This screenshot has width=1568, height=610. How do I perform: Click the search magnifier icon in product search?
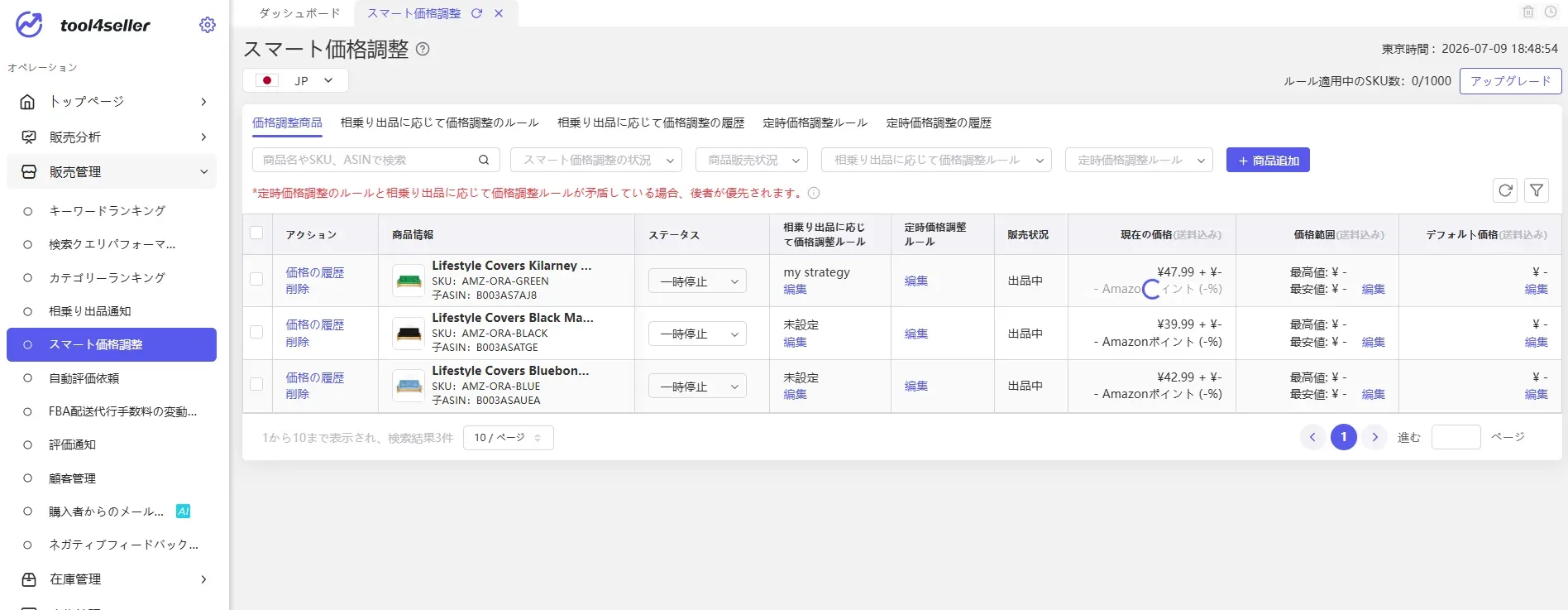pyautogui.click(x=484, y=160)
